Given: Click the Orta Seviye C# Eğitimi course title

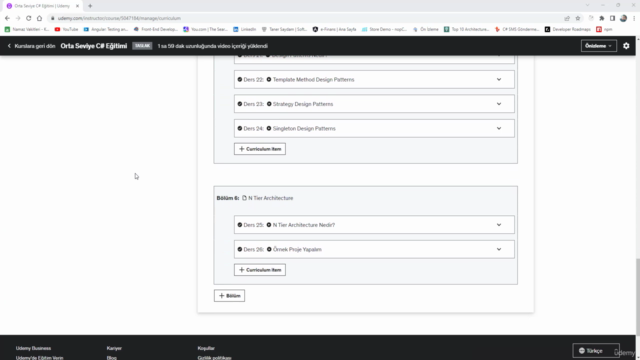Looking at the screenshot, I should 94,46.
